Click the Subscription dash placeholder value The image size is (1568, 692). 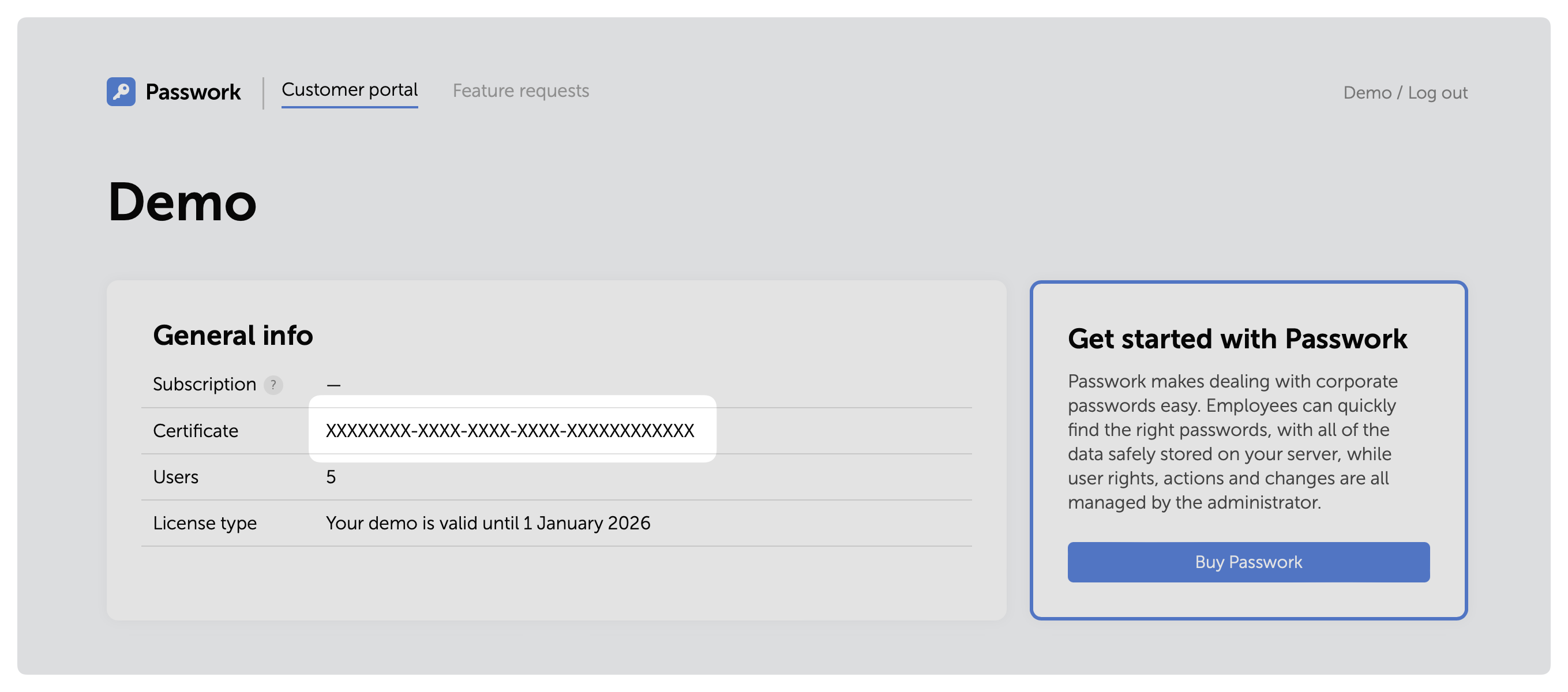click(x=333, y=383)
